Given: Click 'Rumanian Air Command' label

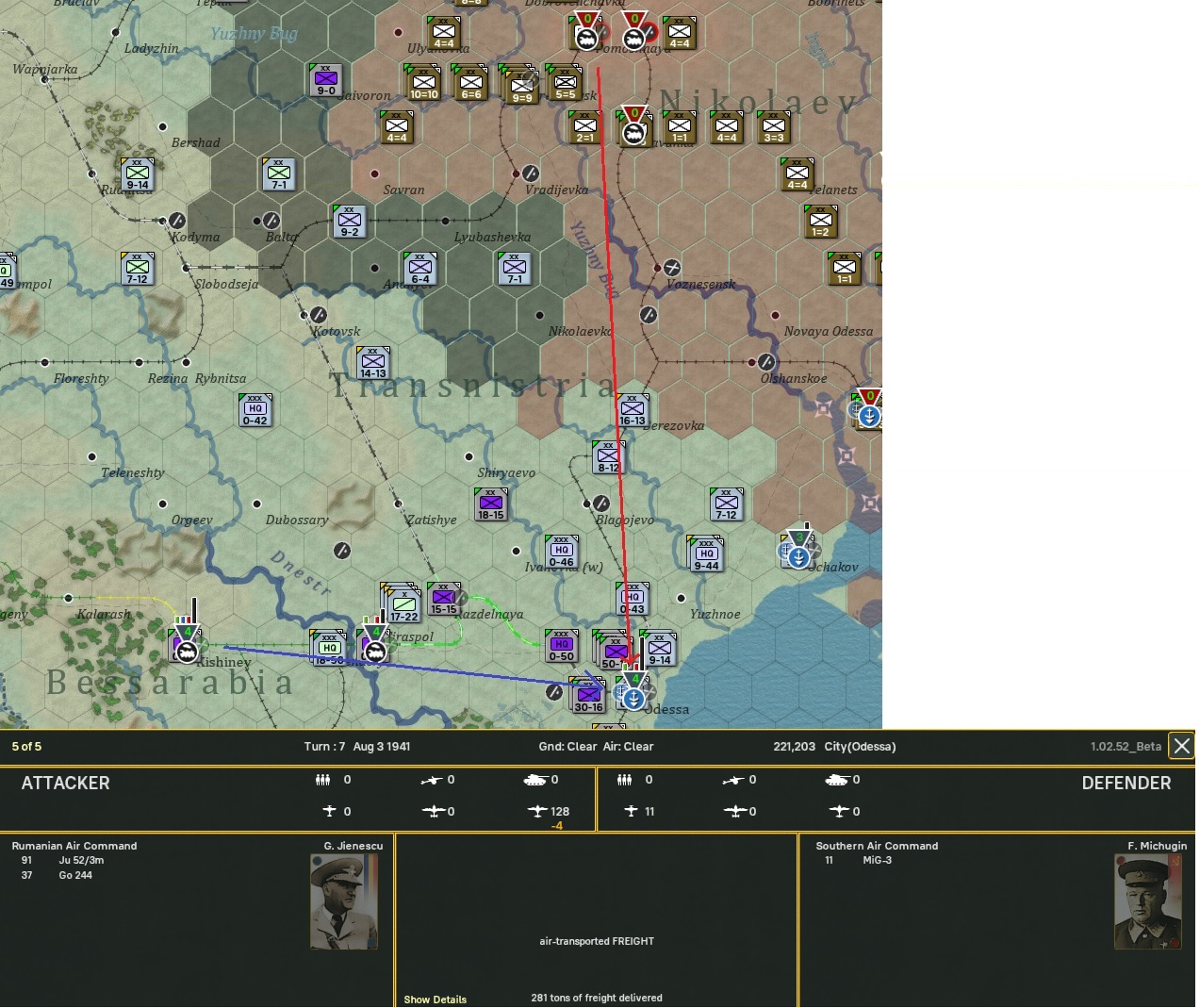Looking at the screenshot, I should coord(74,846).
